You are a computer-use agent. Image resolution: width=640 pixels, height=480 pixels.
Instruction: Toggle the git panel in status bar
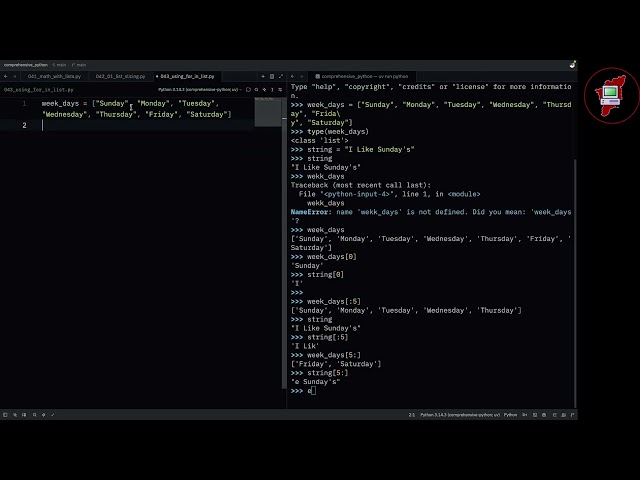15,415
